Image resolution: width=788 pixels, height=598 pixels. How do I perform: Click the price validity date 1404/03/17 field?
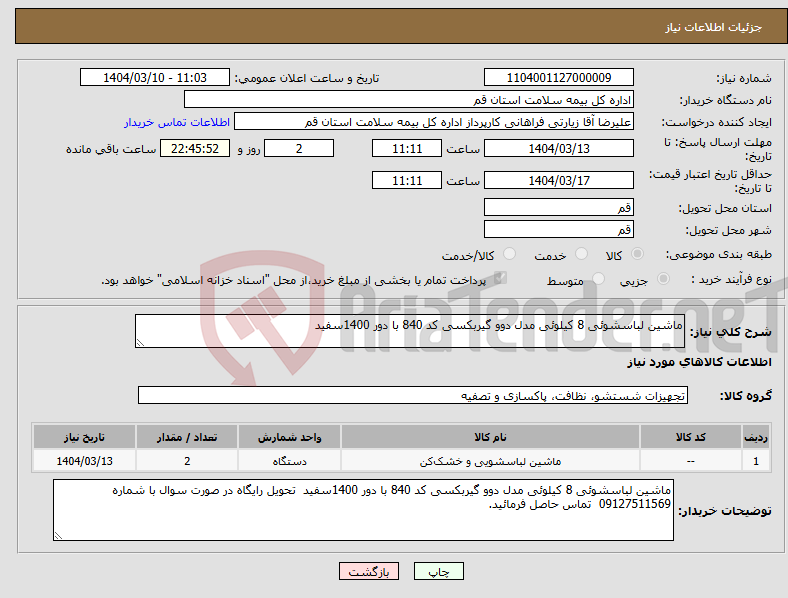click(558, 180)
